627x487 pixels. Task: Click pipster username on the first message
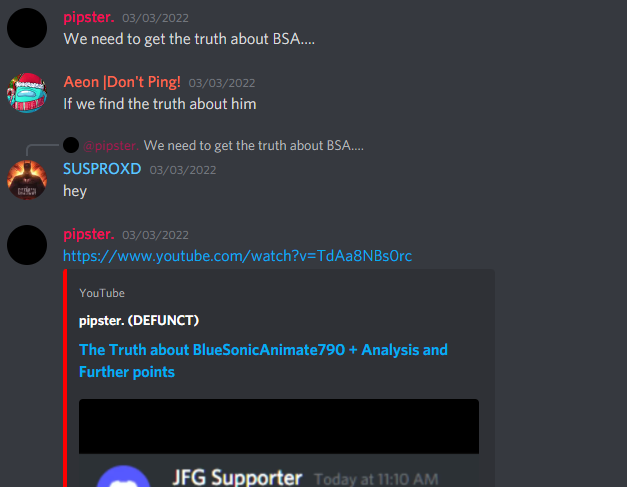pyautogui.click(x=89, y=17)
